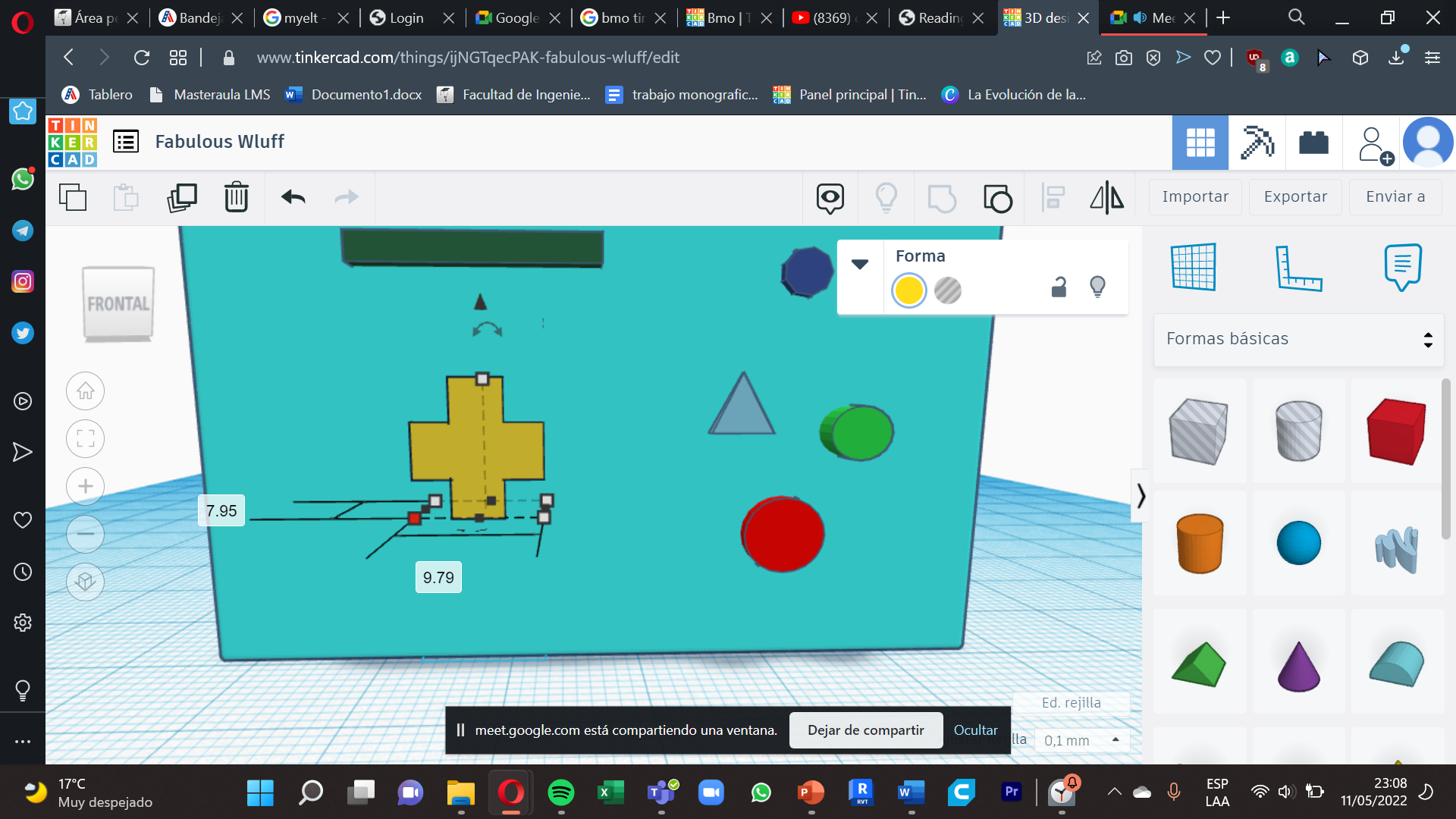Image resolution: width=1456 pixels, height=819 pixels.
Task: Open the Importar menu option
Action: 1195,196
